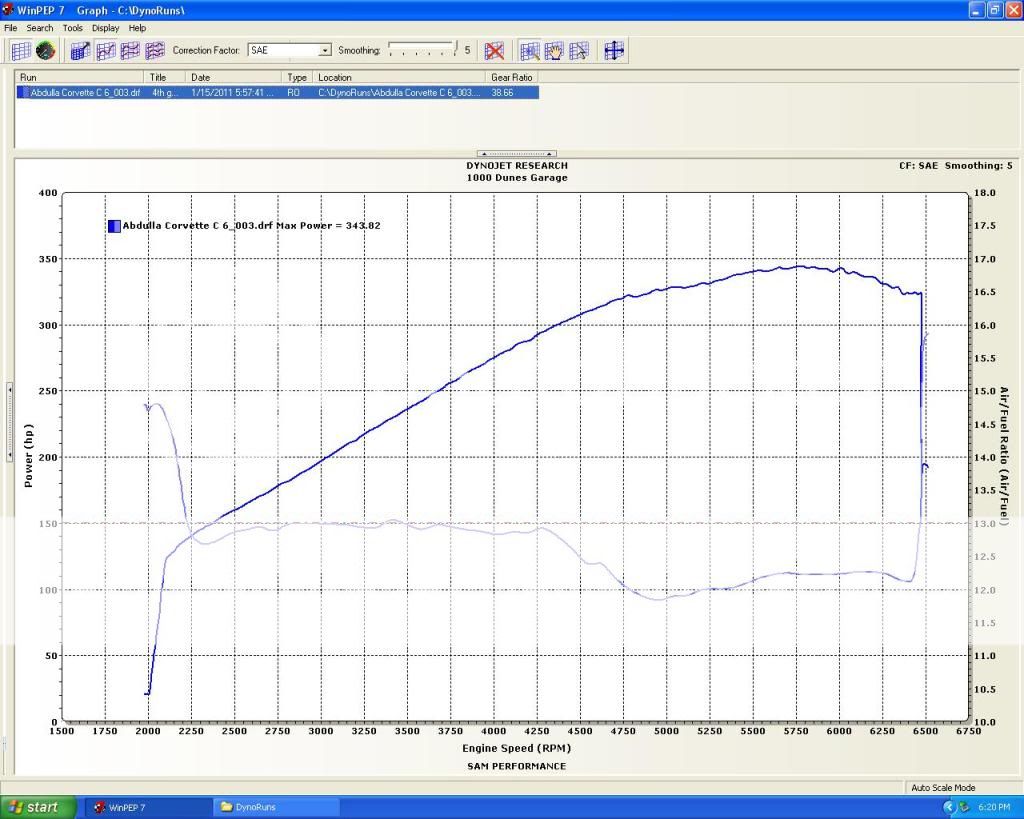The height and width of the screenshot is (819, 1024).
Task: Click the axis crosshair tool
Action: point(612,50)
